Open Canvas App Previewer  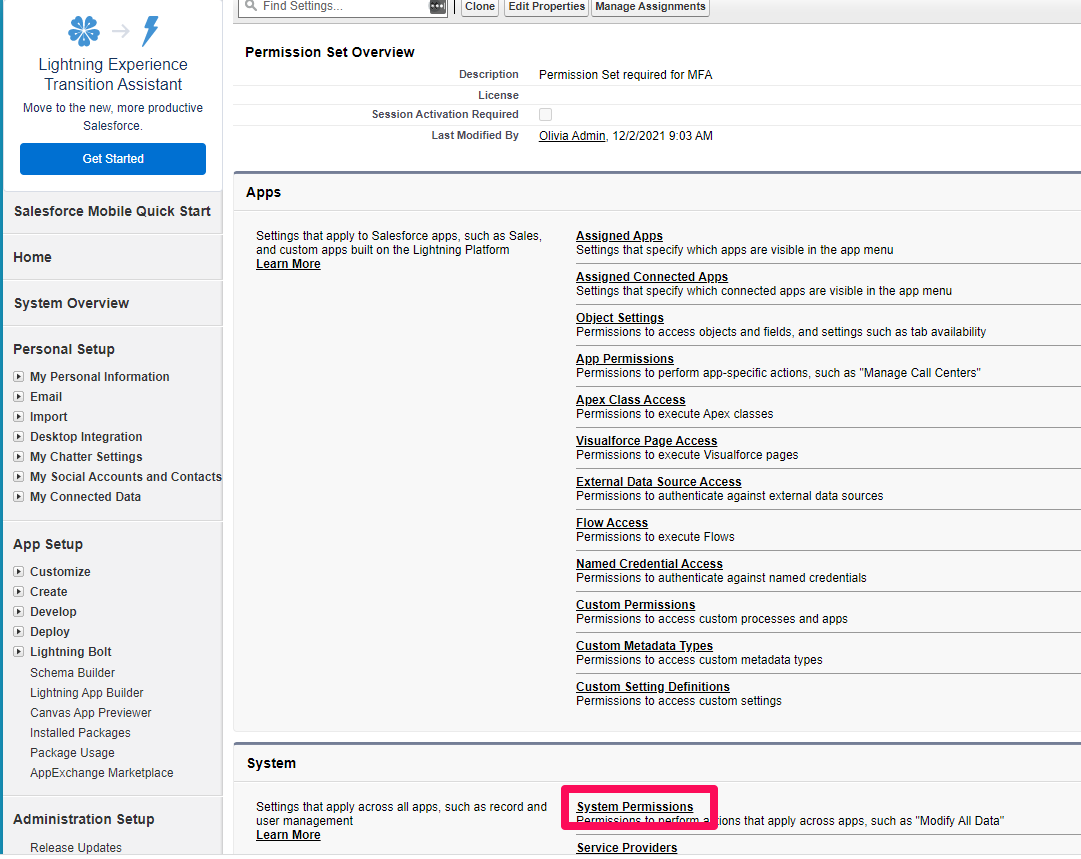coord(90,713)
